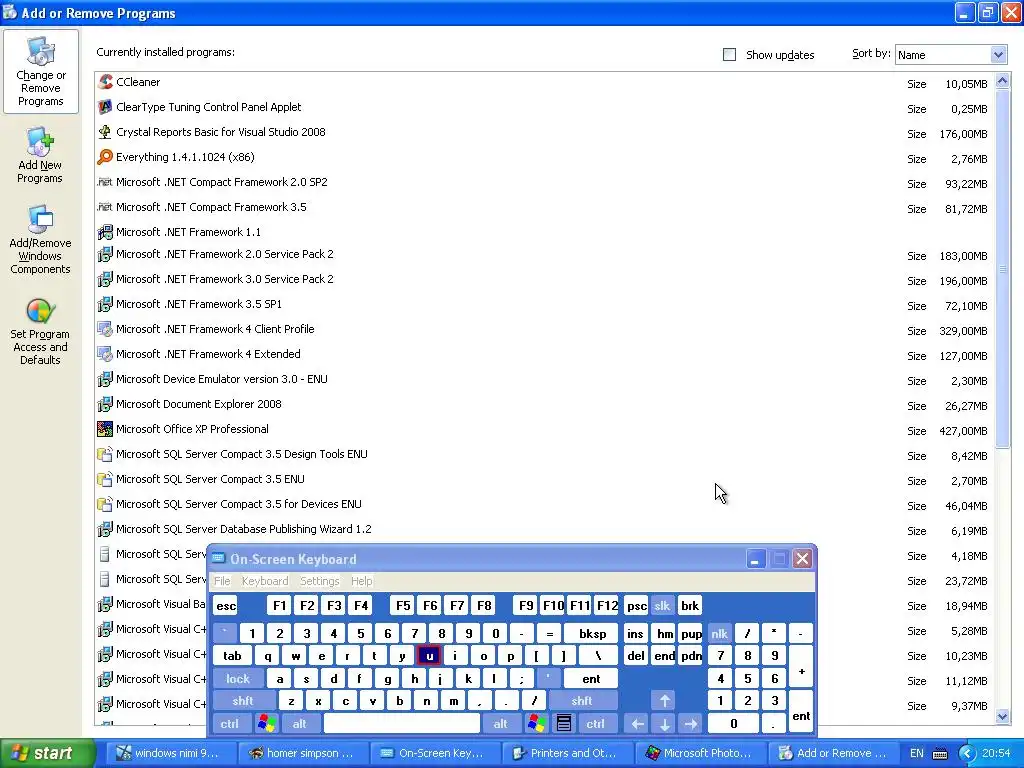Image resolution: width=1024 pixels, height=768 pixels.
Task: Click the tab key on On-Screen Keyboard
Action: [x=232, y=656]
